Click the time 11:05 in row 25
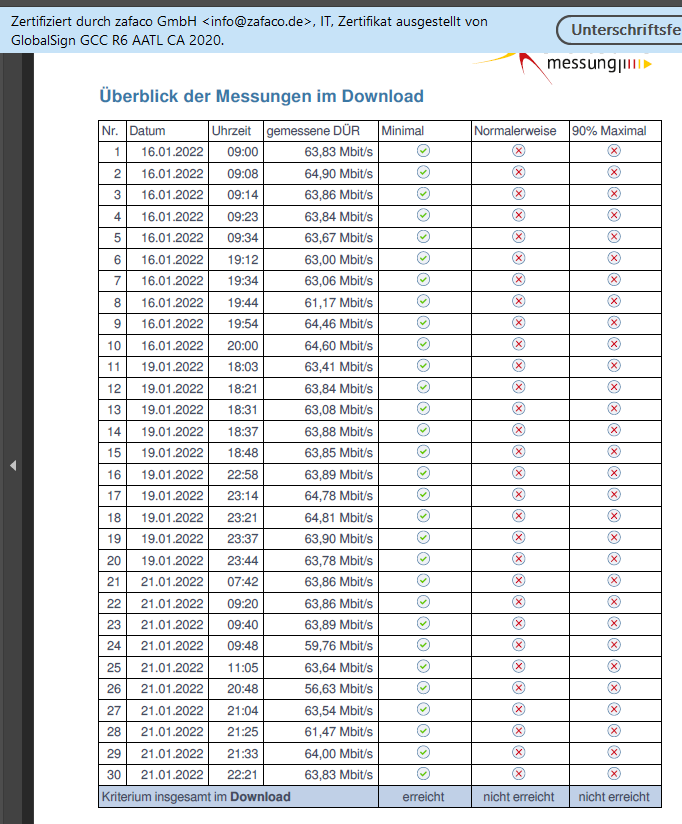 (x=243, y=667)
